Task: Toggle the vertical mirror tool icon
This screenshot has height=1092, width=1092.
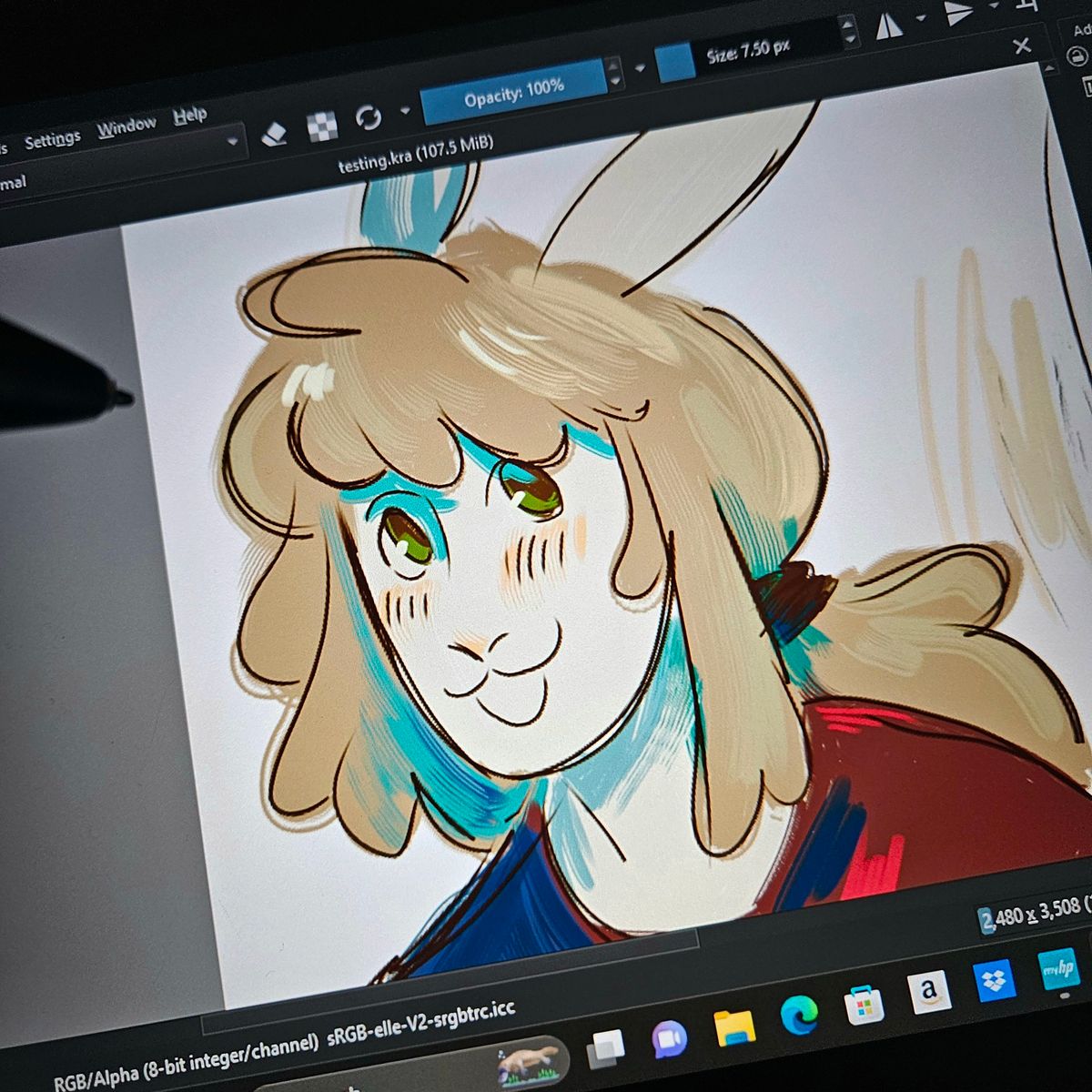Action: 958,13
